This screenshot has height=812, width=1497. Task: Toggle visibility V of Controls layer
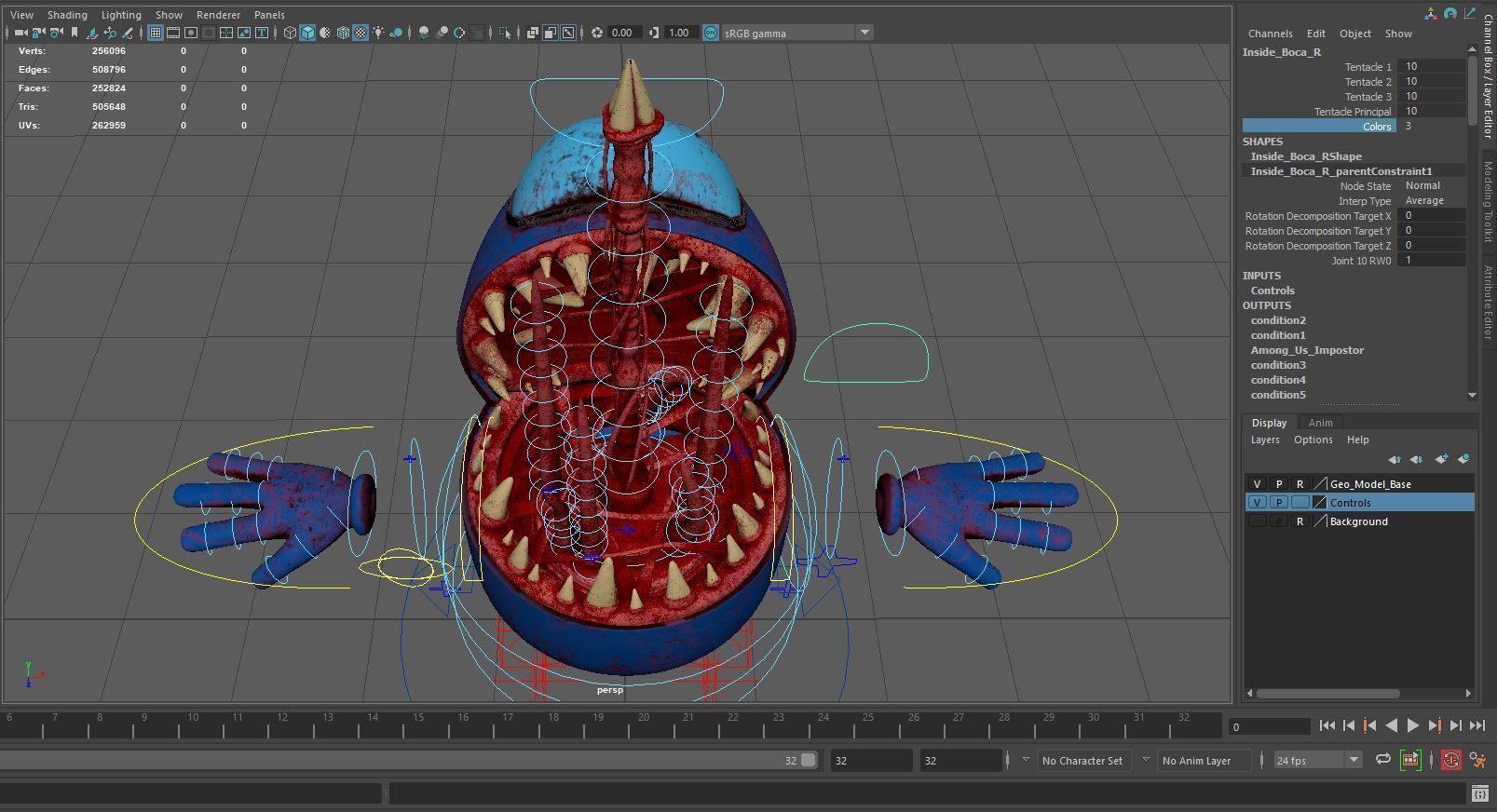1257,503
